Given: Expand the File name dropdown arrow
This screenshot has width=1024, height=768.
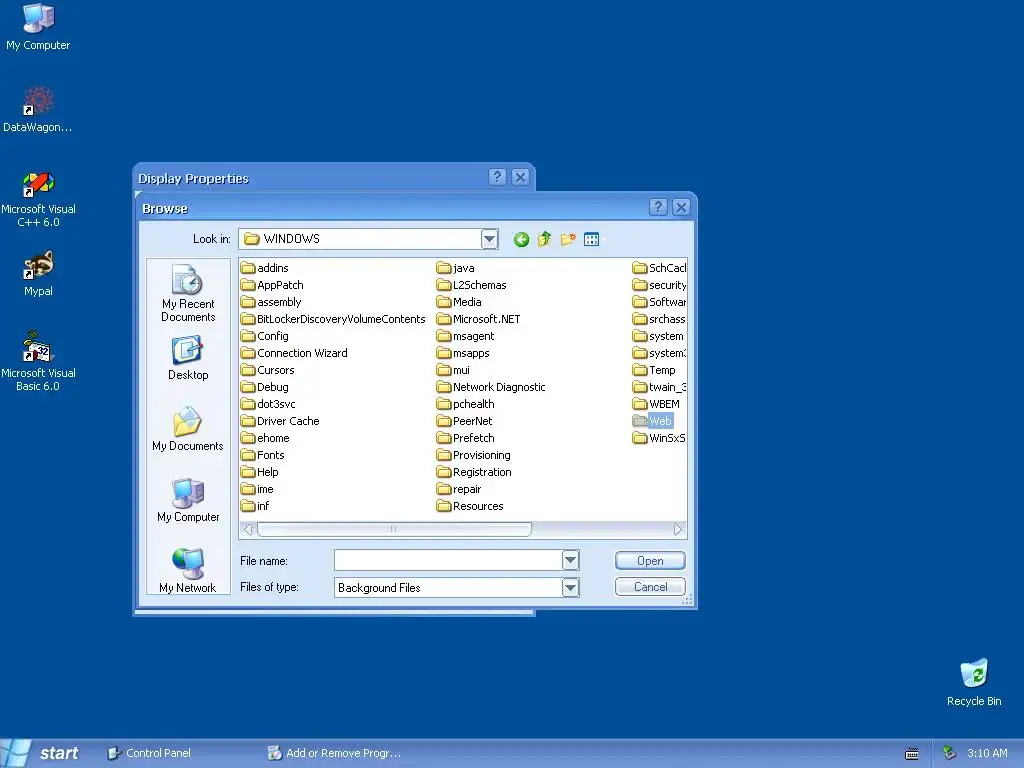Looking at the screenshot, I should tap(570, 560).
